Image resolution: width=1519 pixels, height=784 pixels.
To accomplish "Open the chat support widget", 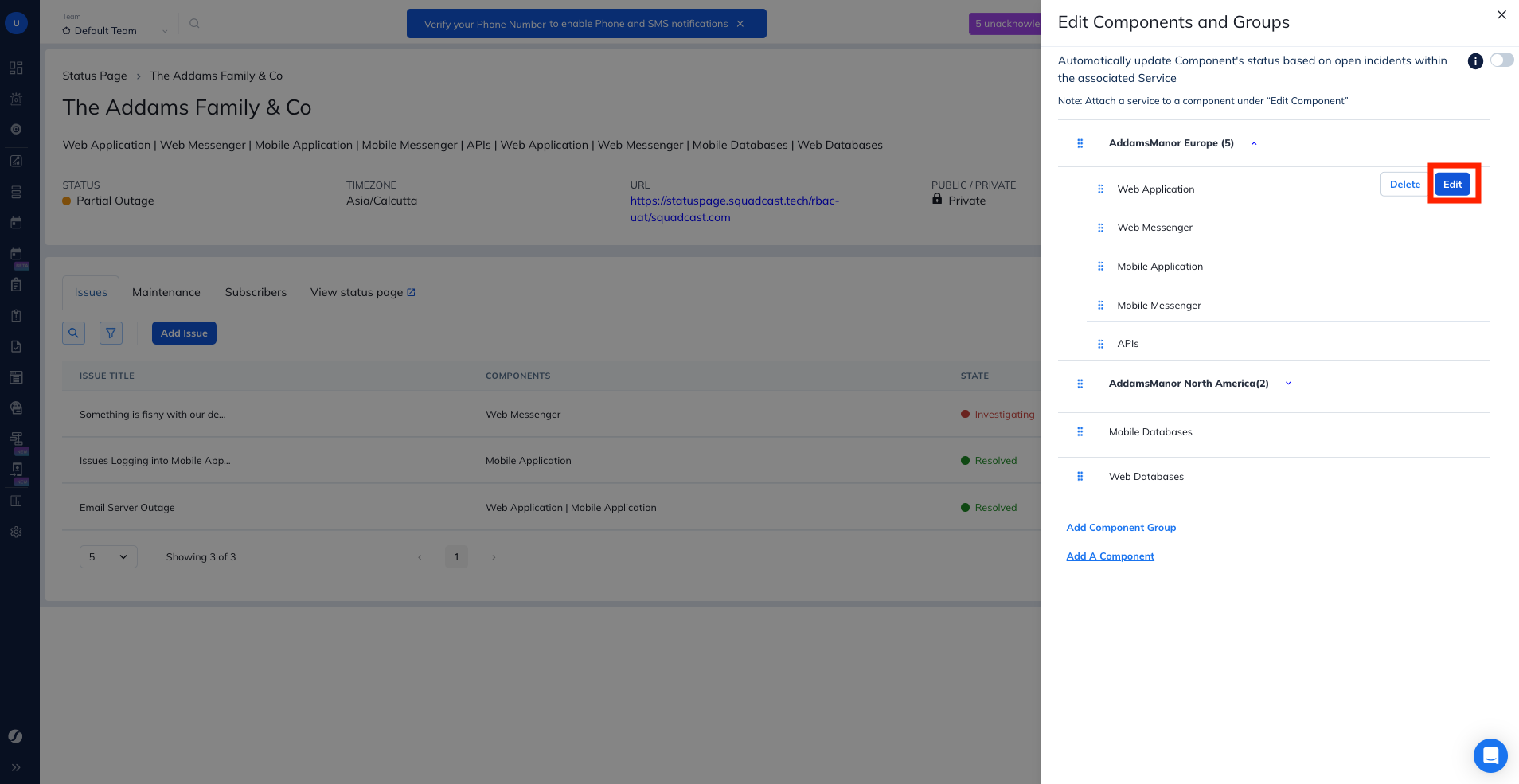I will [x=1490, y=755].
